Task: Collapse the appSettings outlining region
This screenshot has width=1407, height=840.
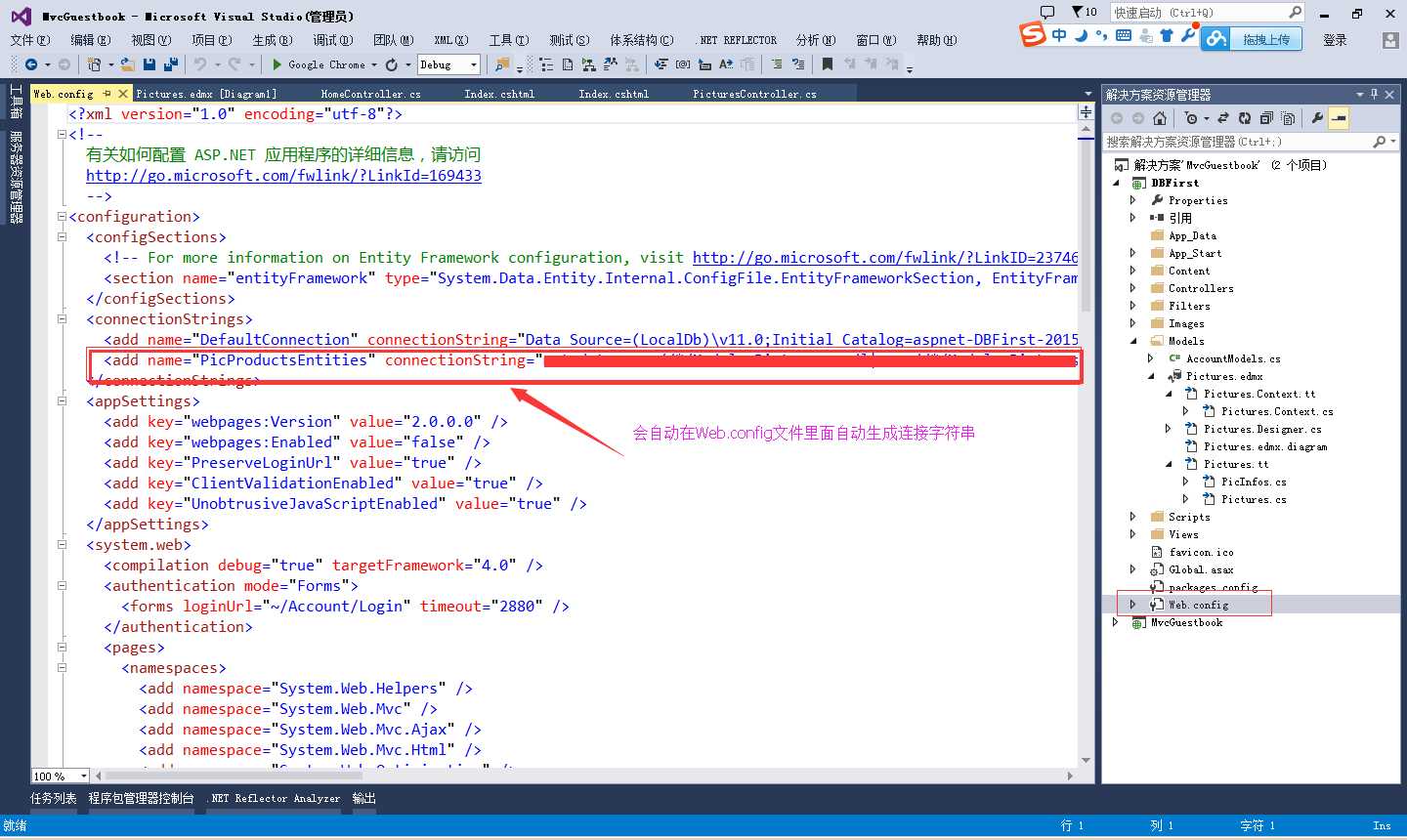Action: click(62, 400)
